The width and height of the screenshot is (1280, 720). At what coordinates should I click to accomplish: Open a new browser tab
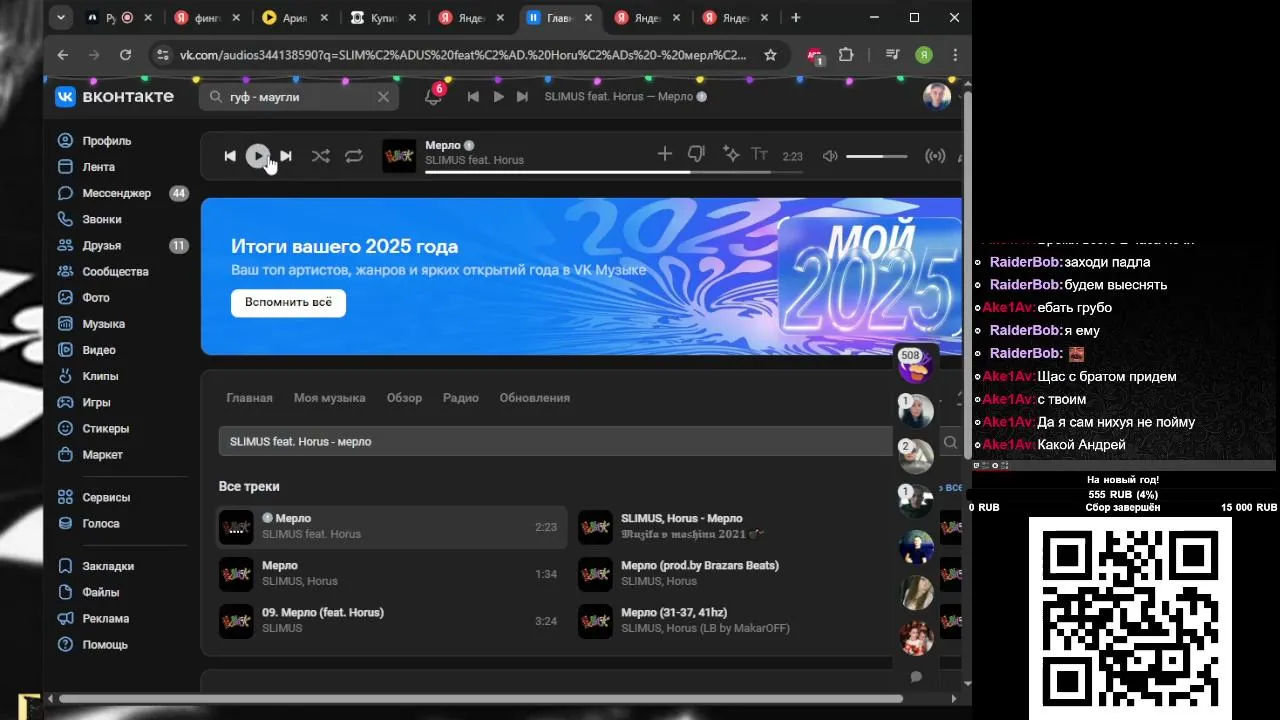pos(796,17)
